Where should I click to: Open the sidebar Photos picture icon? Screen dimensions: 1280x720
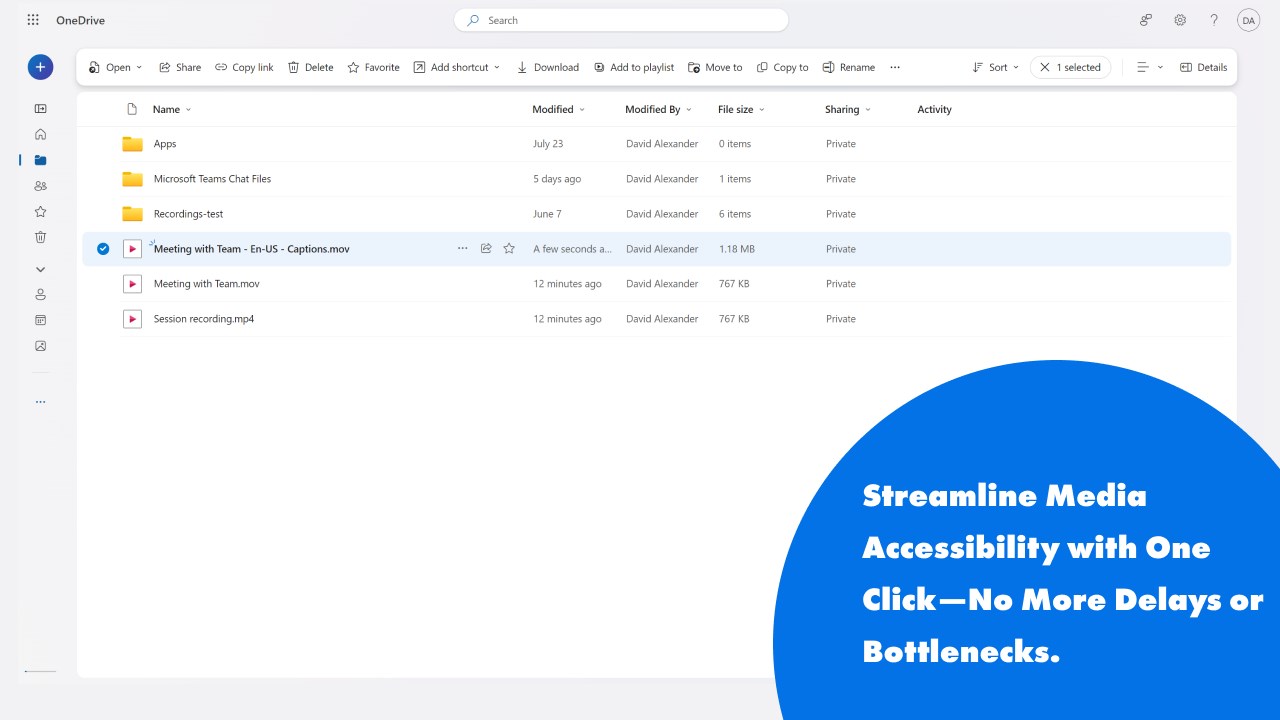(x=40, y=346)
